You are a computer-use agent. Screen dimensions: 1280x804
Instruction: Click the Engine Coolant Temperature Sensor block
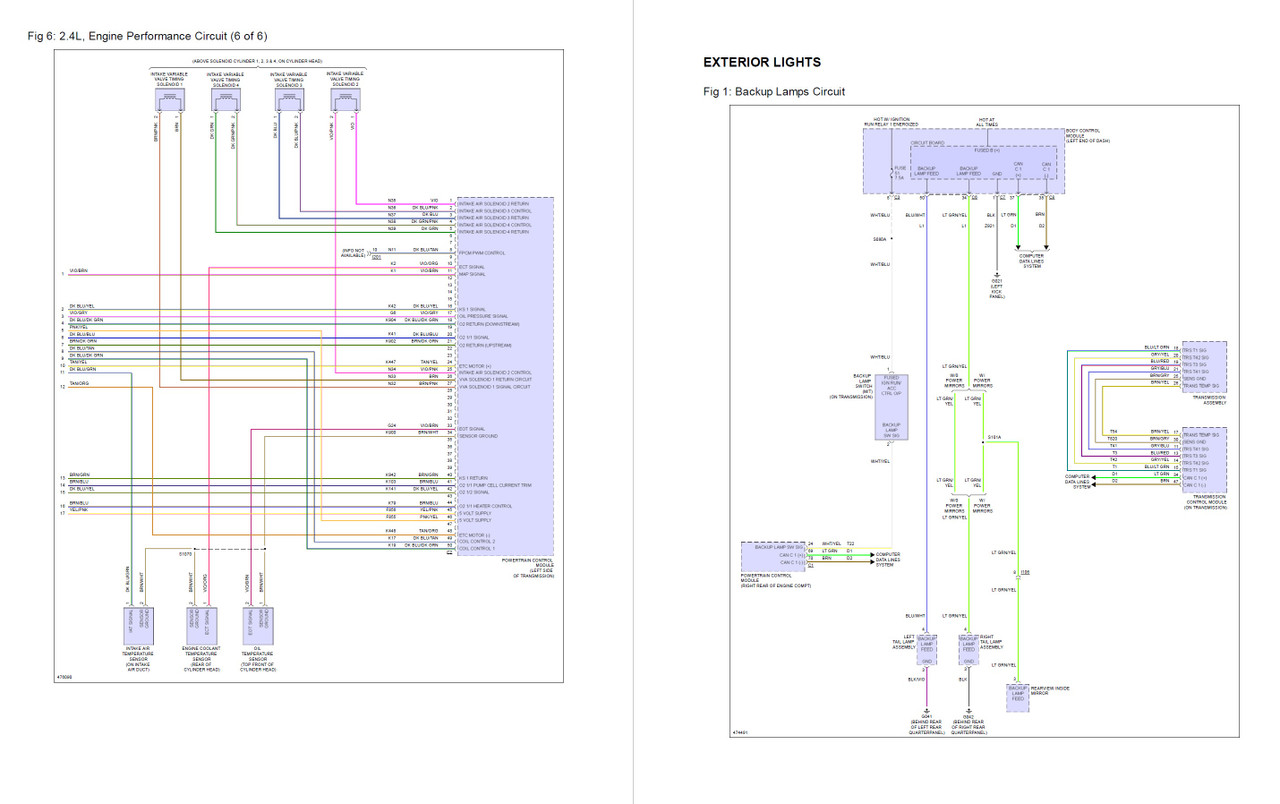(x=203, y=625)
